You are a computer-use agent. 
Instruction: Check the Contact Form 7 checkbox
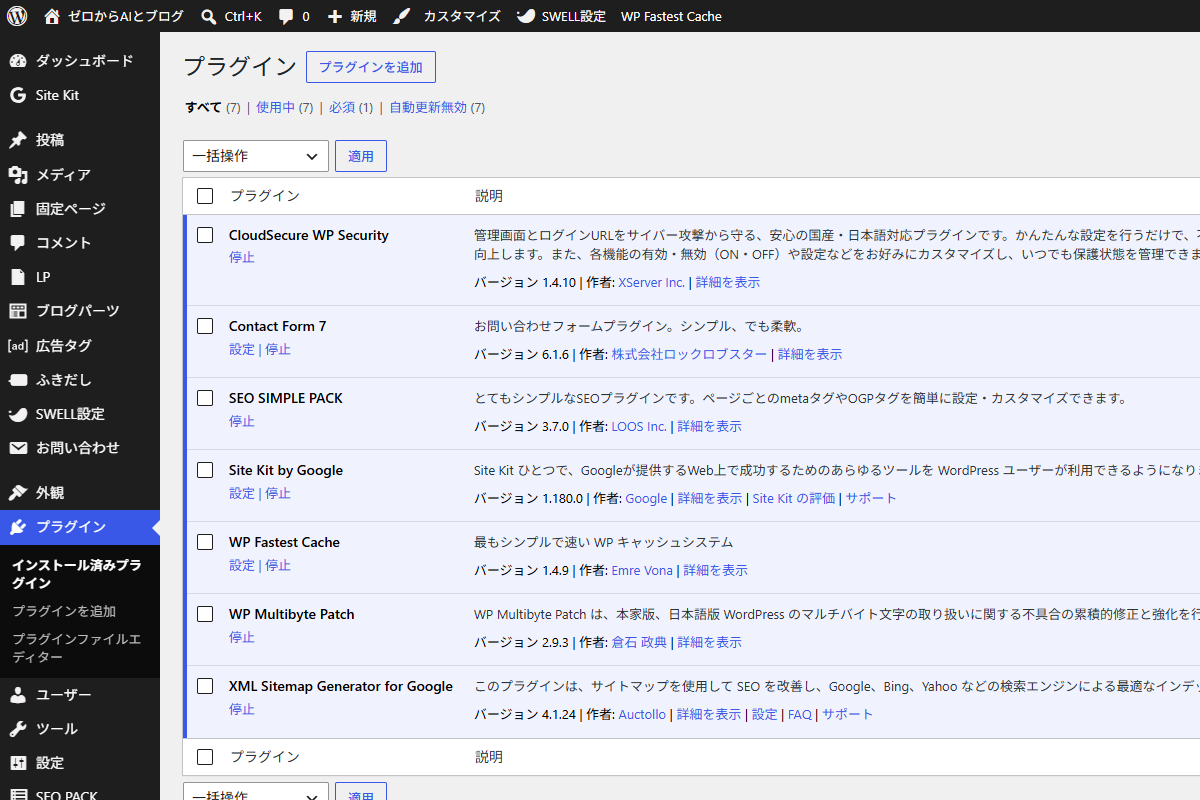click(205, 326)
